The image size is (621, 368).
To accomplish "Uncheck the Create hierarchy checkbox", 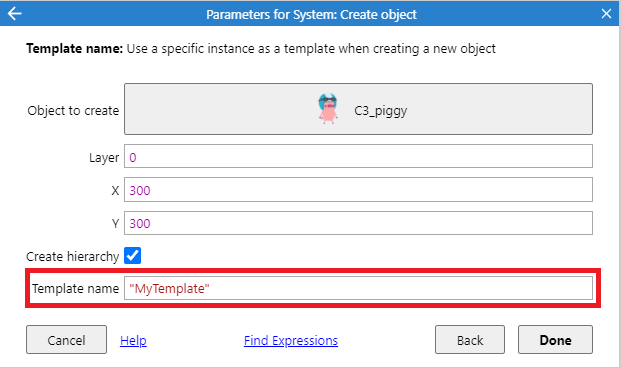I will click(x=132, y=256).
